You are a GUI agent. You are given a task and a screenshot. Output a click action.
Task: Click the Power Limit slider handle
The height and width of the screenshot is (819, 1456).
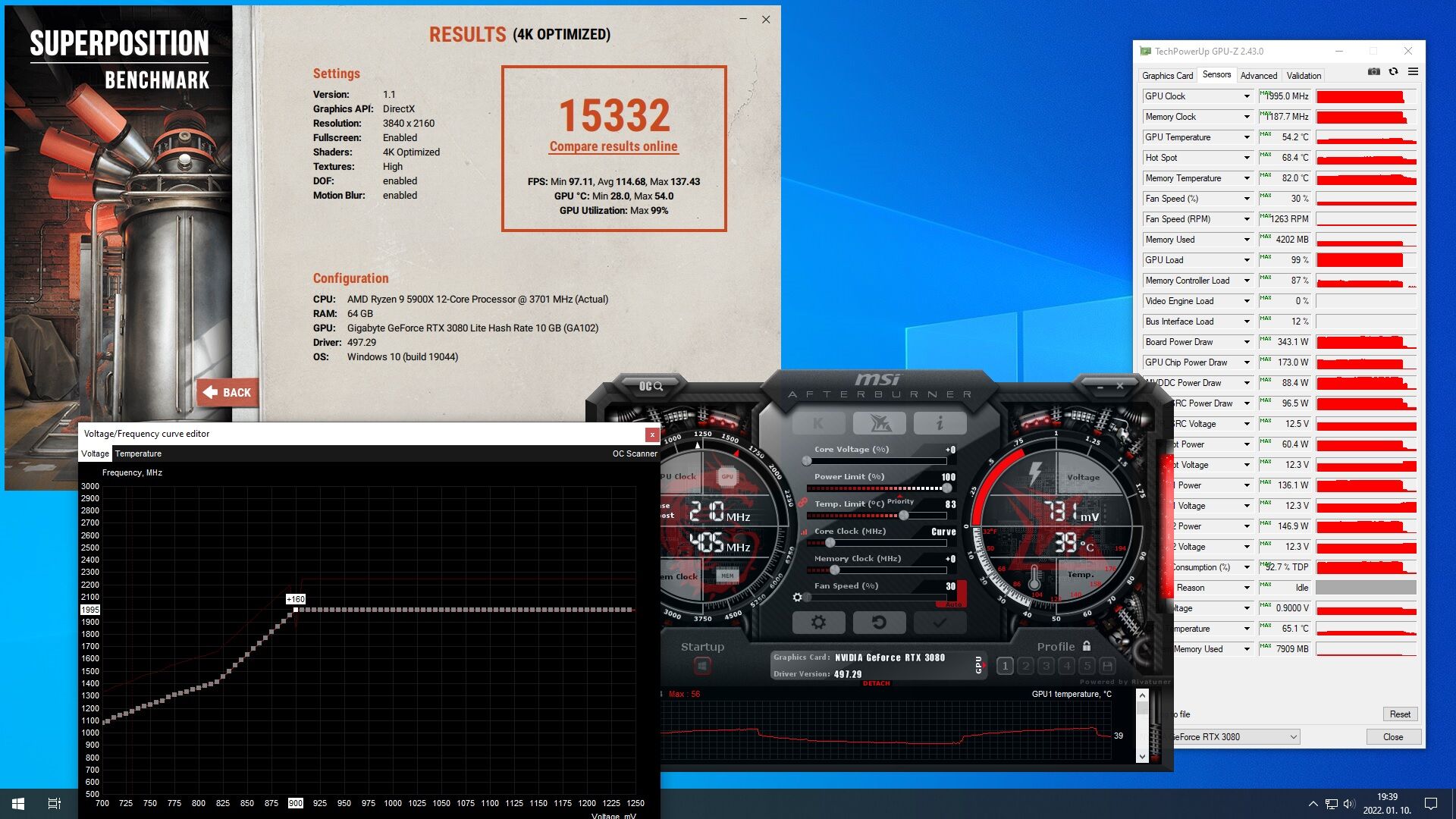[x=946, y=488]
